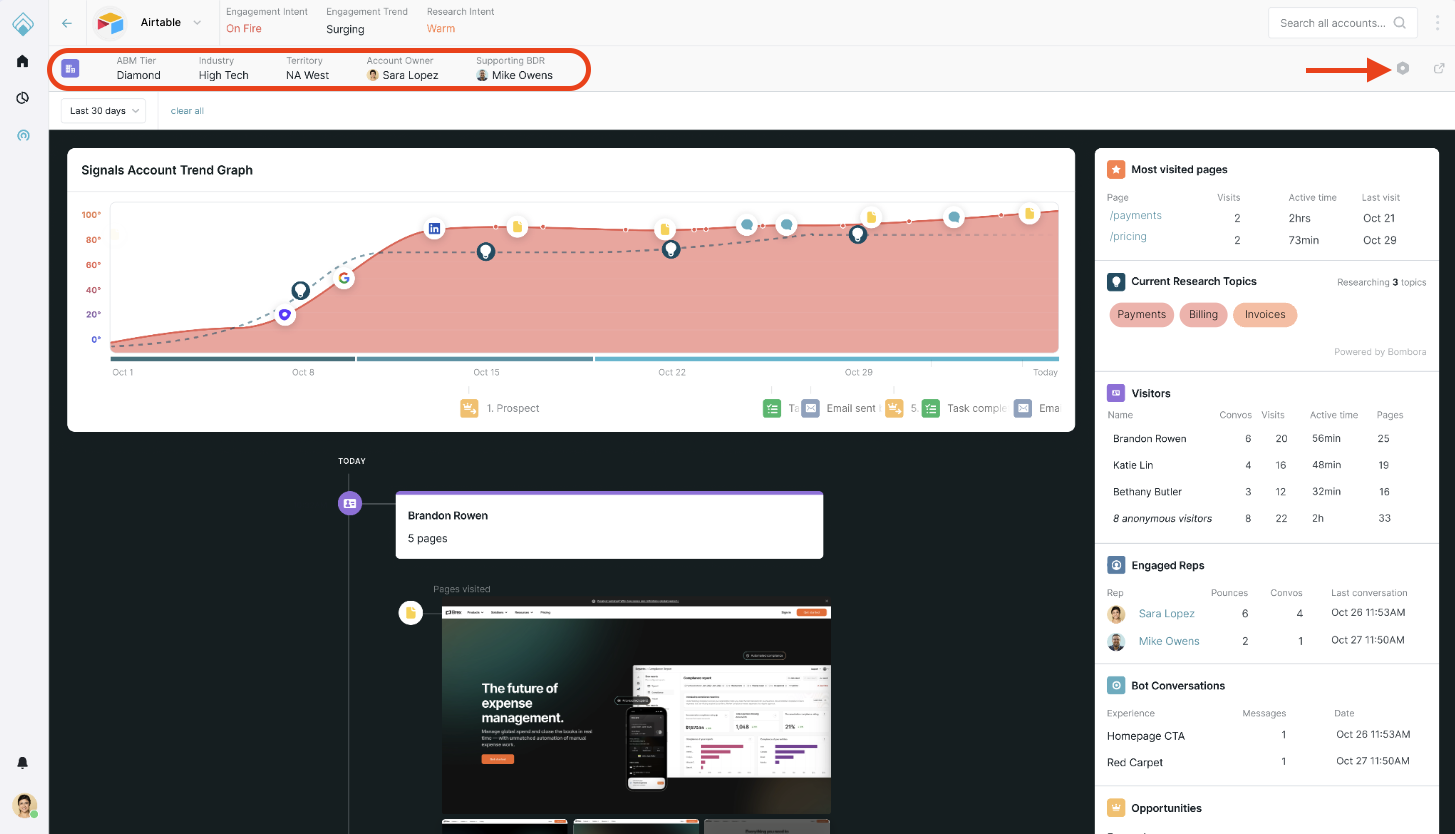Select the Payments research topic tag
This screenshot has height=834, width=1455.
(1141, 314)
